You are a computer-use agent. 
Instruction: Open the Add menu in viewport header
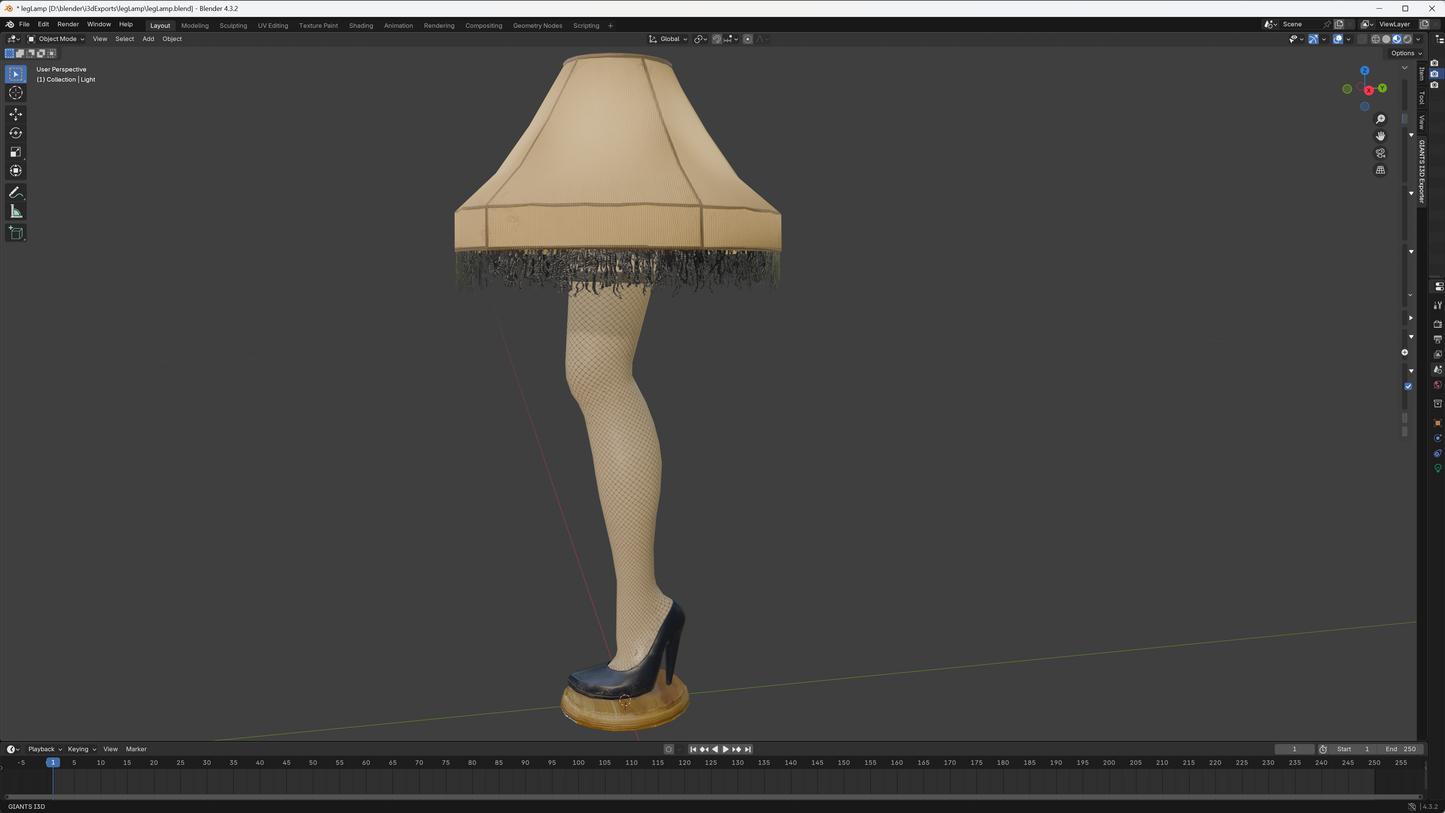tap(148, 39)
